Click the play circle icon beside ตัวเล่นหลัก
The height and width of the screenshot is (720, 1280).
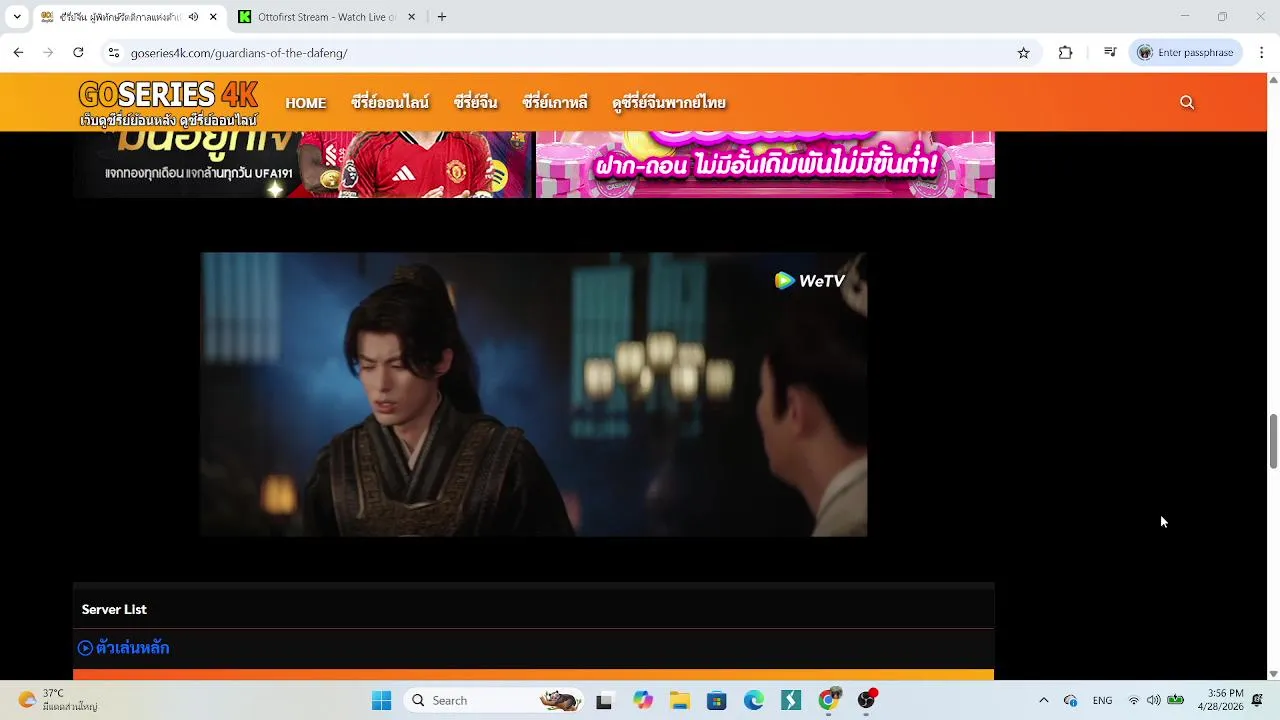pyautogui.click(x=85, y=648)
